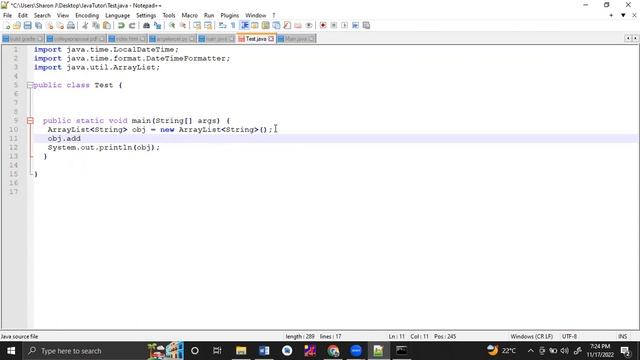Click the UTF-8 encoding status field
Screen dimensions: 640x360
pos(569,336)
